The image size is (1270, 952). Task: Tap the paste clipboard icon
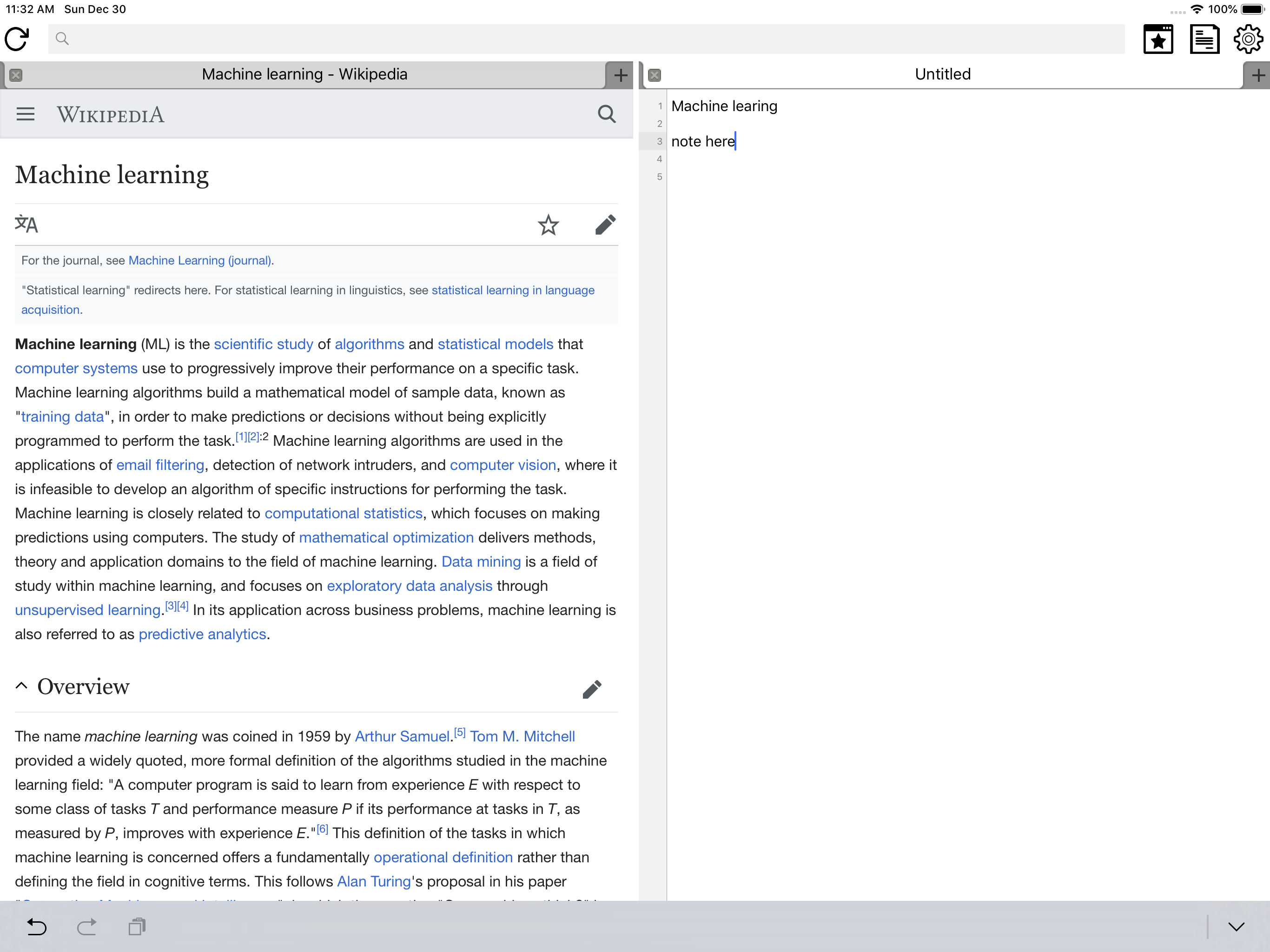click(137, 926)
